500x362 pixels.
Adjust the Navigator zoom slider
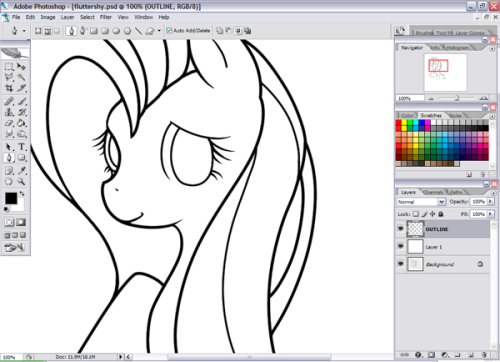coord(457,98)
